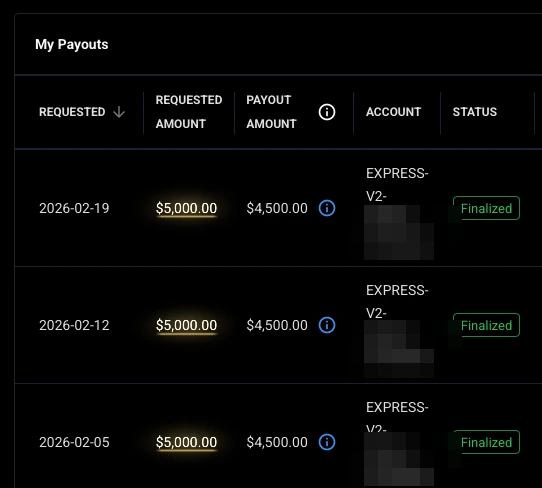The width and height of the screenshot is (542, 488).
Task: Click the Requested Amount column header
Action: [189, 112]
